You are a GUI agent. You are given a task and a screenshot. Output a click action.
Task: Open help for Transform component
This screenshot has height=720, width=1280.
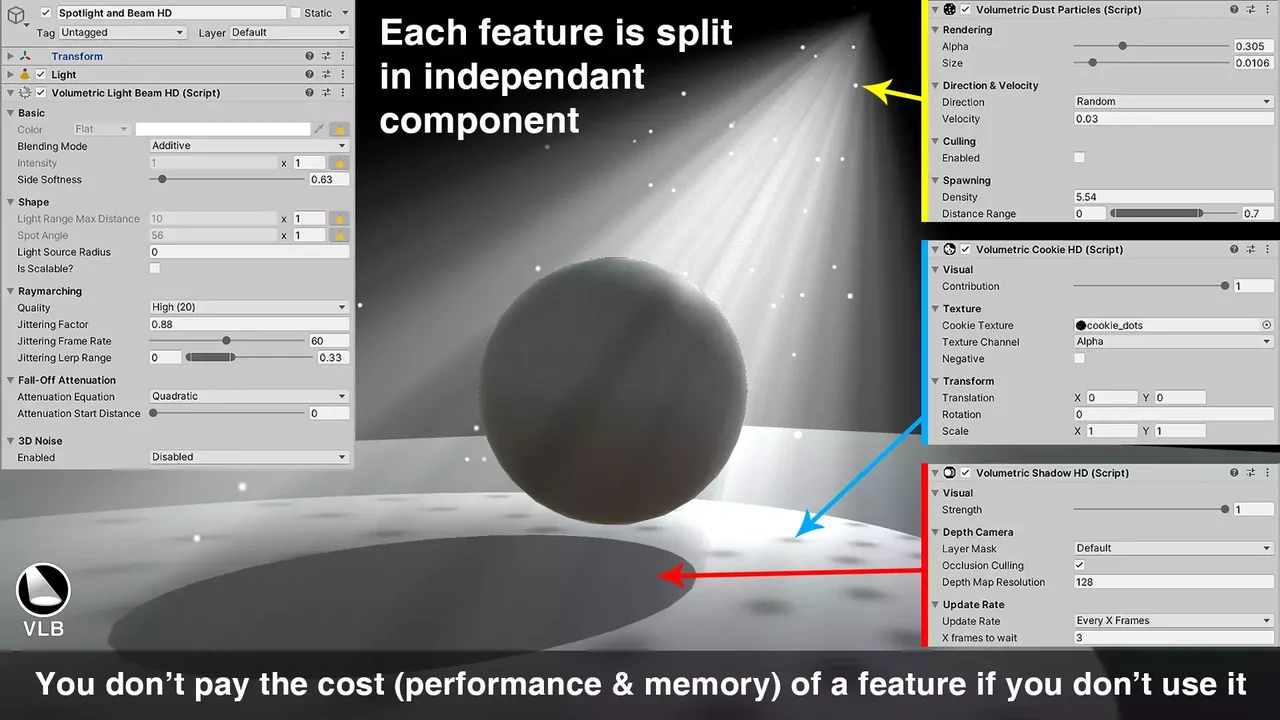point(310,57)
